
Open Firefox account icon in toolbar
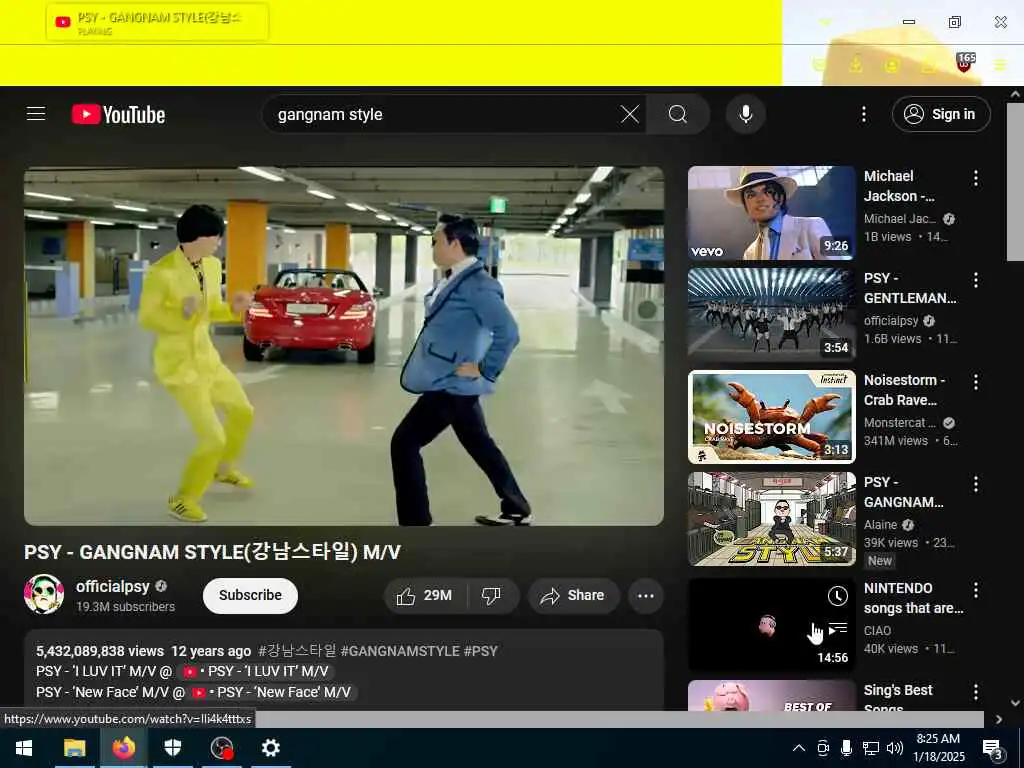click(891, 65)
